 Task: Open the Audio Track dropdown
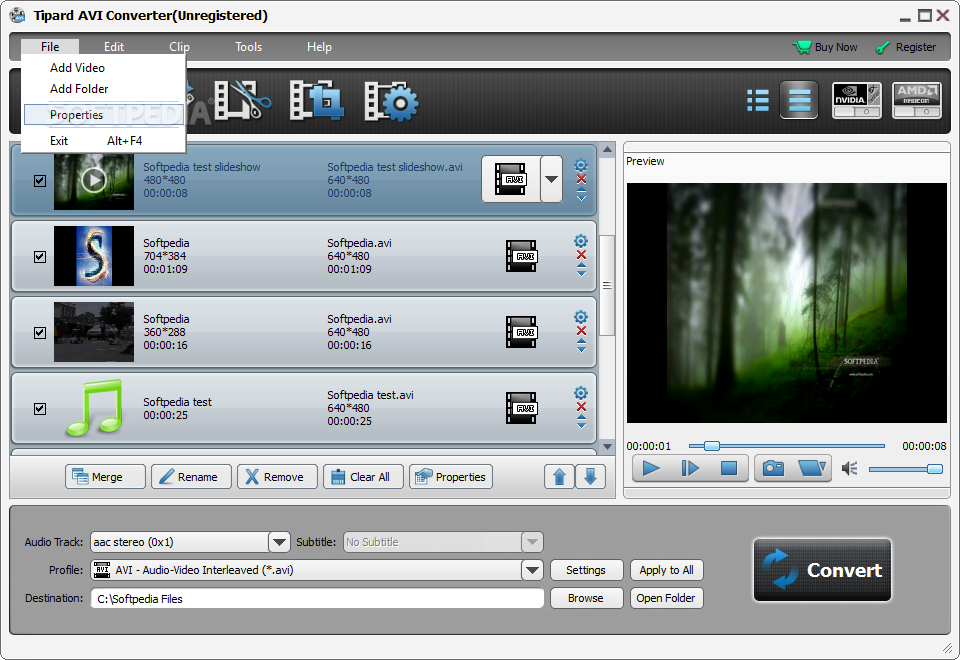[x=279, y=542]
